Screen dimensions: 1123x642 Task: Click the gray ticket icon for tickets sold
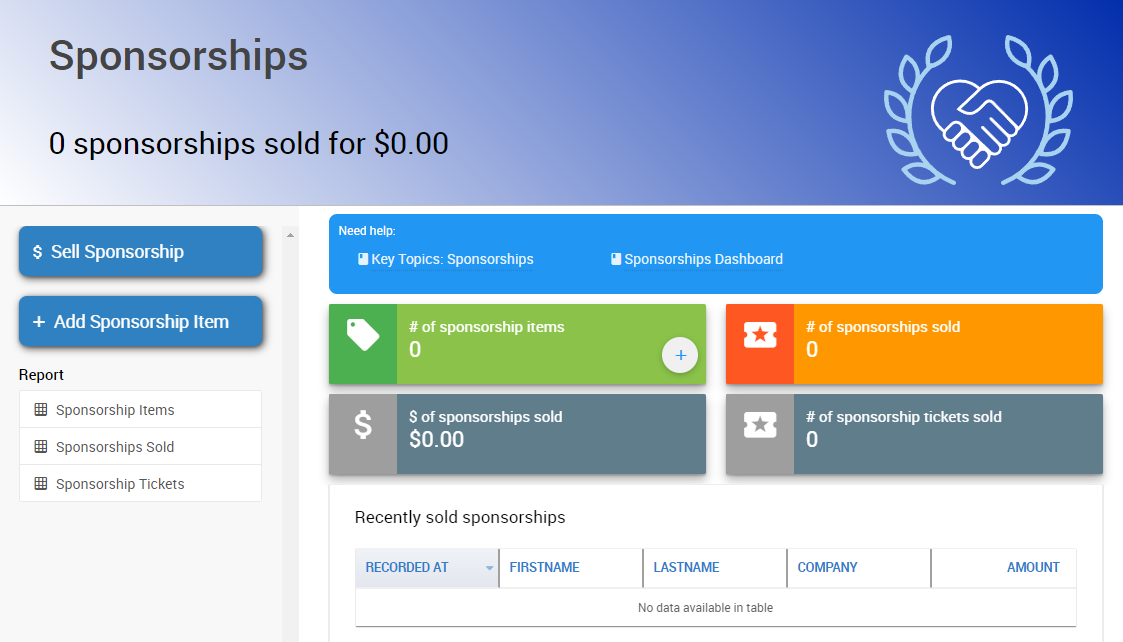pyautogui.click(x=760, y=425)
